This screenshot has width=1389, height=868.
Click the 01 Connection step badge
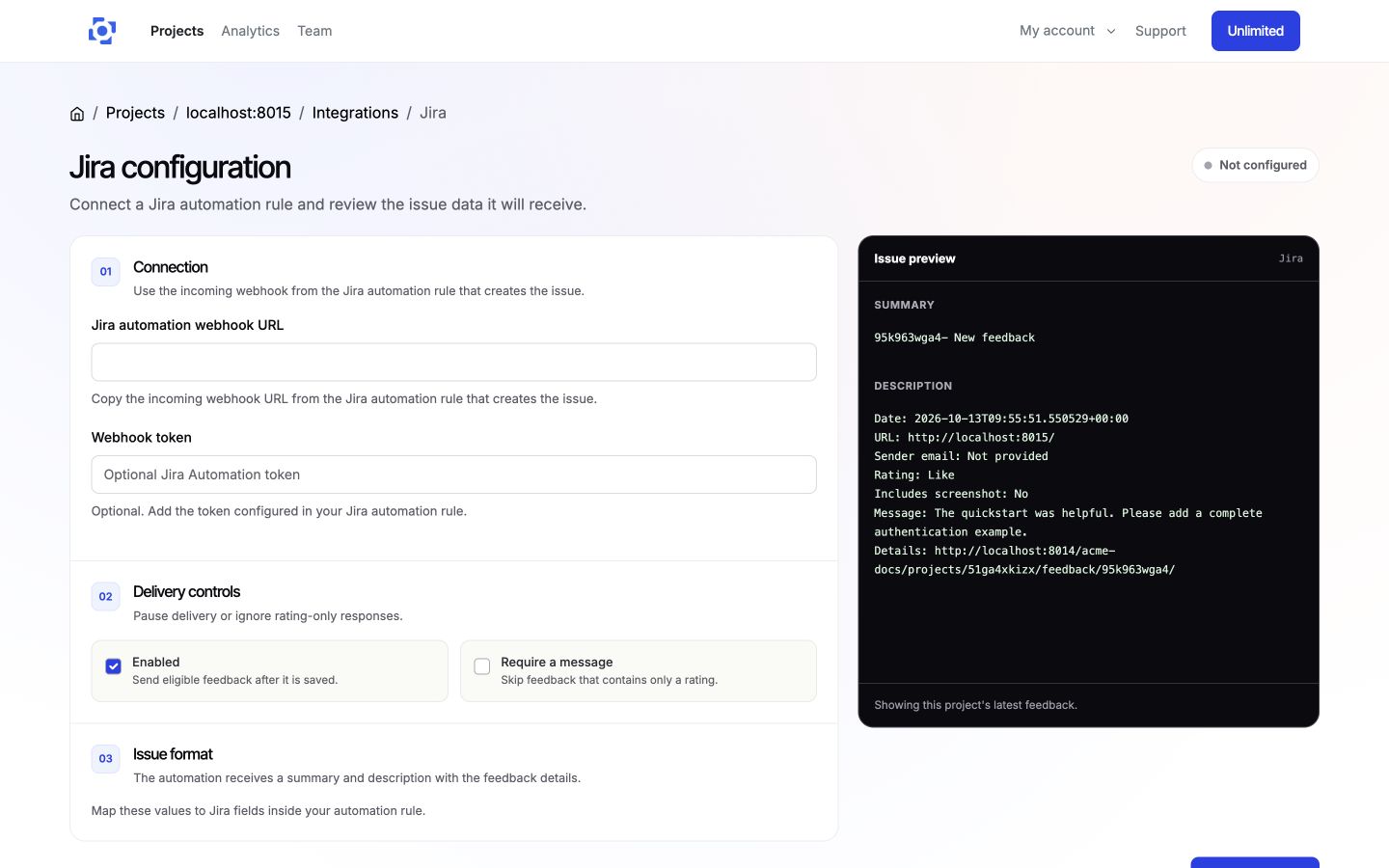[x=106, y=272]
